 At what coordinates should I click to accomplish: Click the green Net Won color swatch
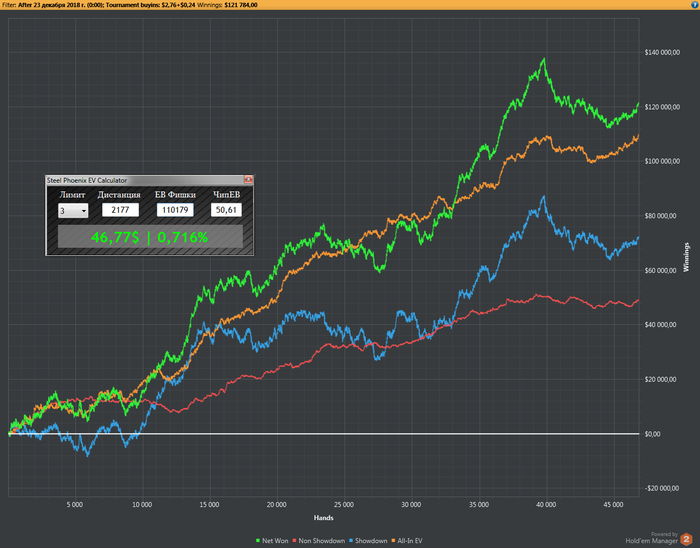(258, 541)
